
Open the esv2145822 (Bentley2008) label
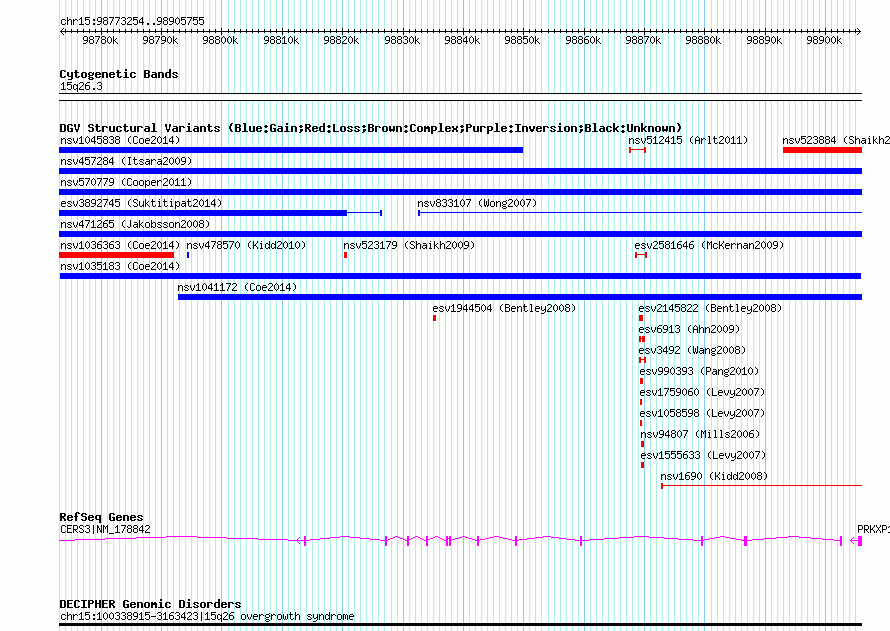(710, 308)
